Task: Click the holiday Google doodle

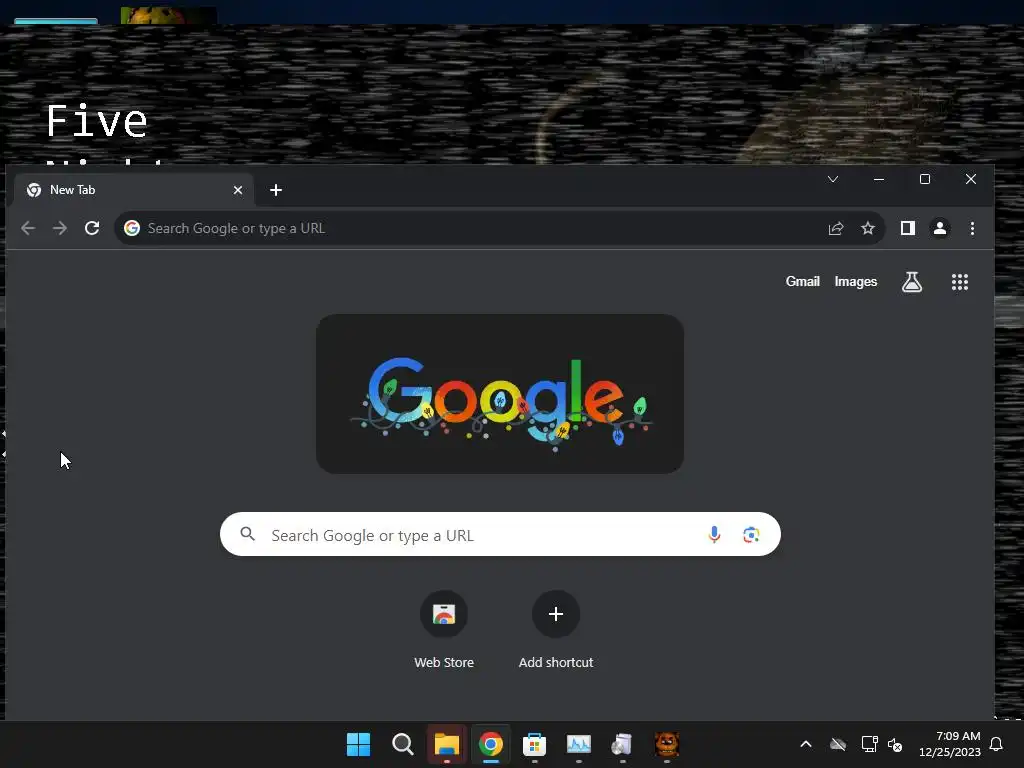Action: (x=500, y=394)
